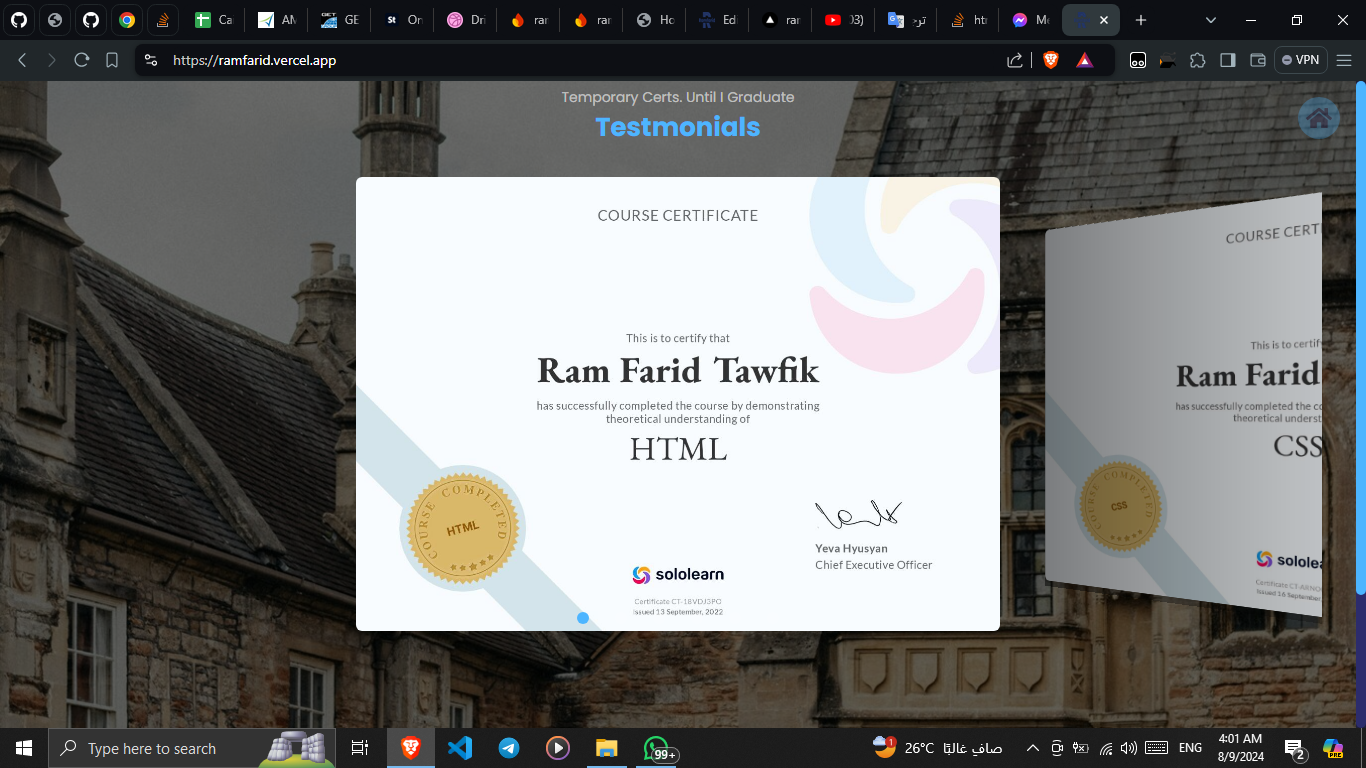Toggle the browser sidebar panel
The width and height of the screenshot is (1366, 768).
pos(1227,60)
